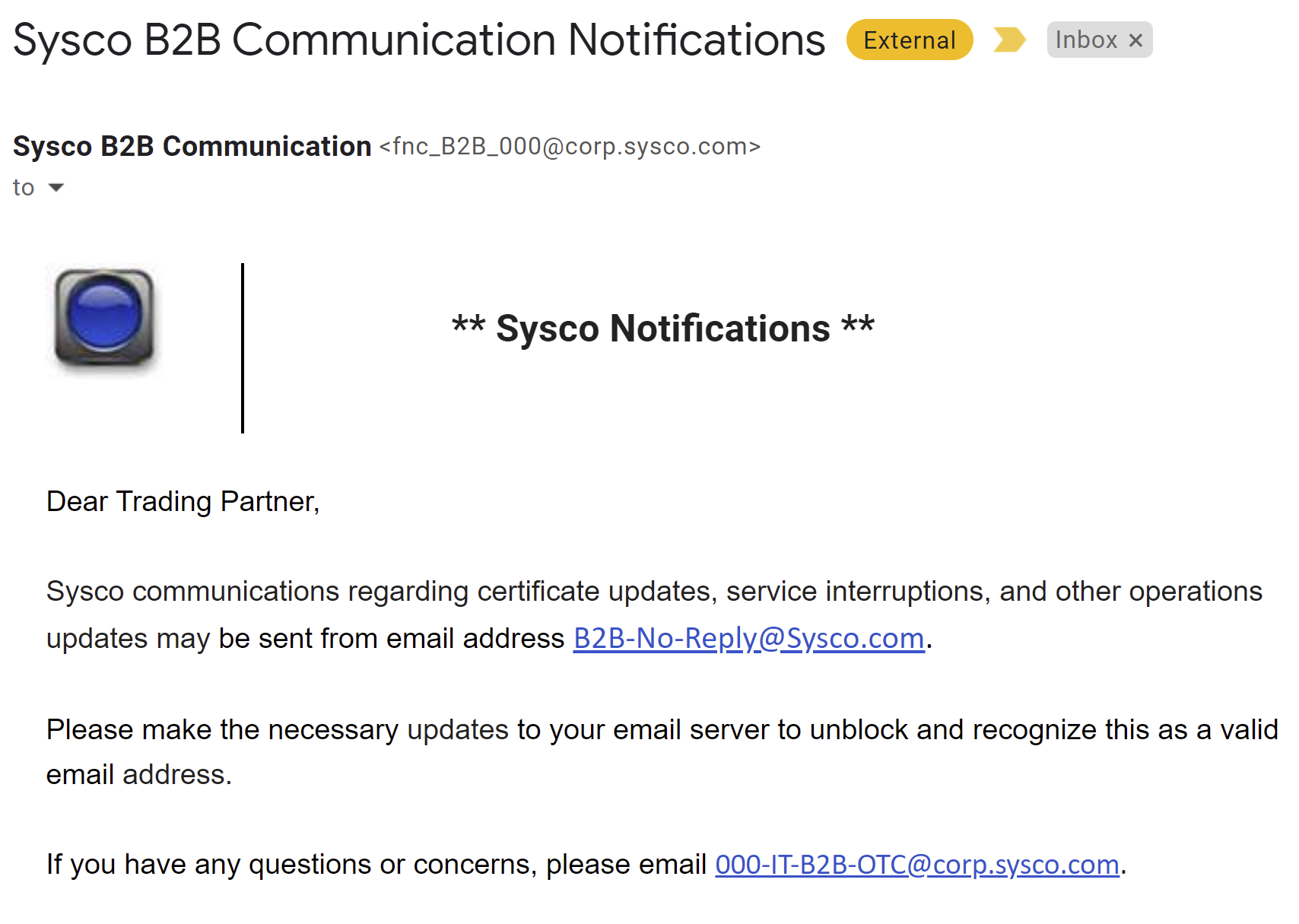
Task: Open the B2B-No-Reply@Sysco.com email link
Action: tap(748, 638)
